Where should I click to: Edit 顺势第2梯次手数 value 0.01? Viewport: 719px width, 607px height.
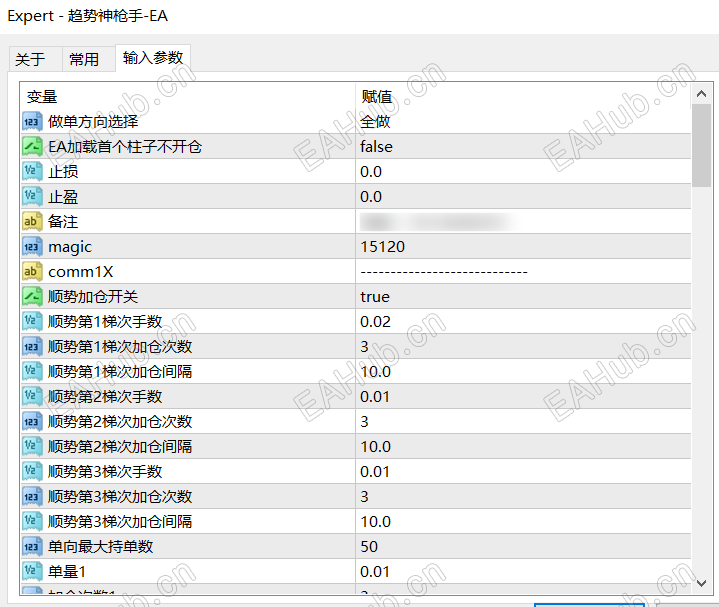[x=523, y=397]
